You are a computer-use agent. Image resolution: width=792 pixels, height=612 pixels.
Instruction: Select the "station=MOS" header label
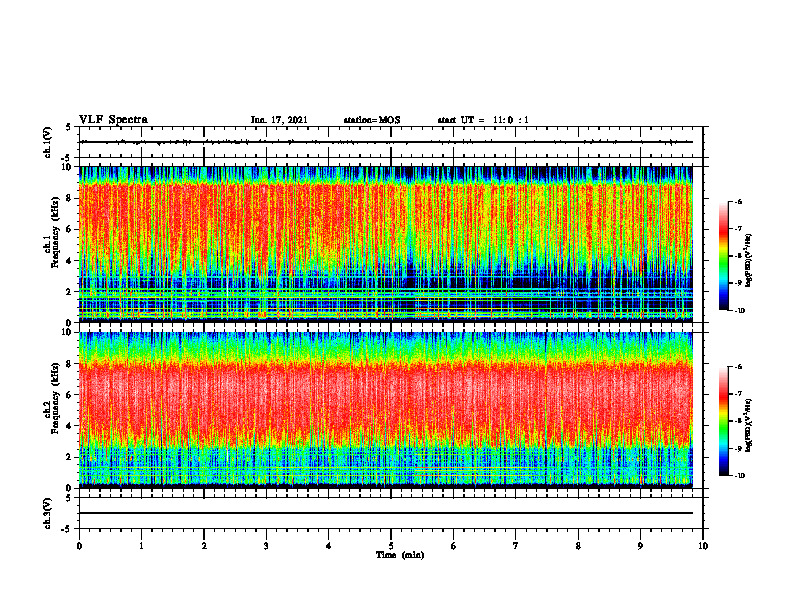click(372, 120)
